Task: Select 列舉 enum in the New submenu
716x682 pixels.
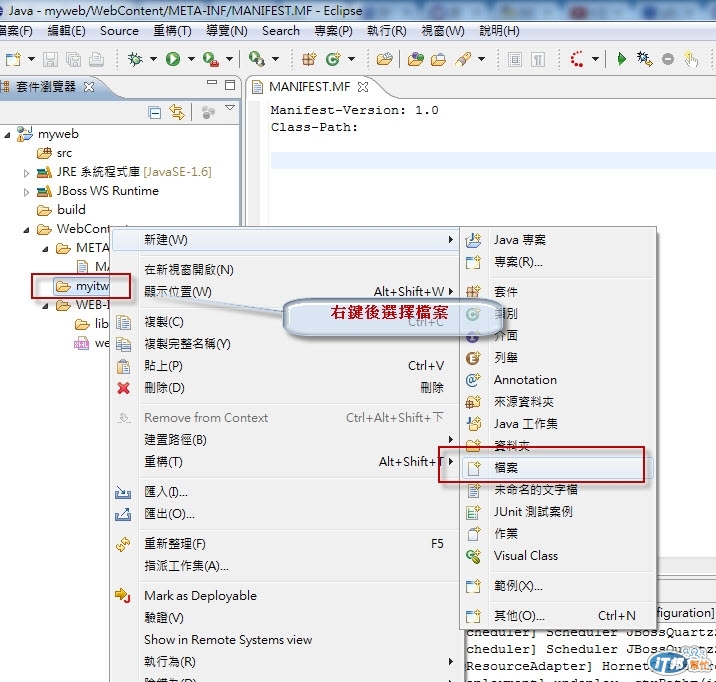Action: (558, 357)
